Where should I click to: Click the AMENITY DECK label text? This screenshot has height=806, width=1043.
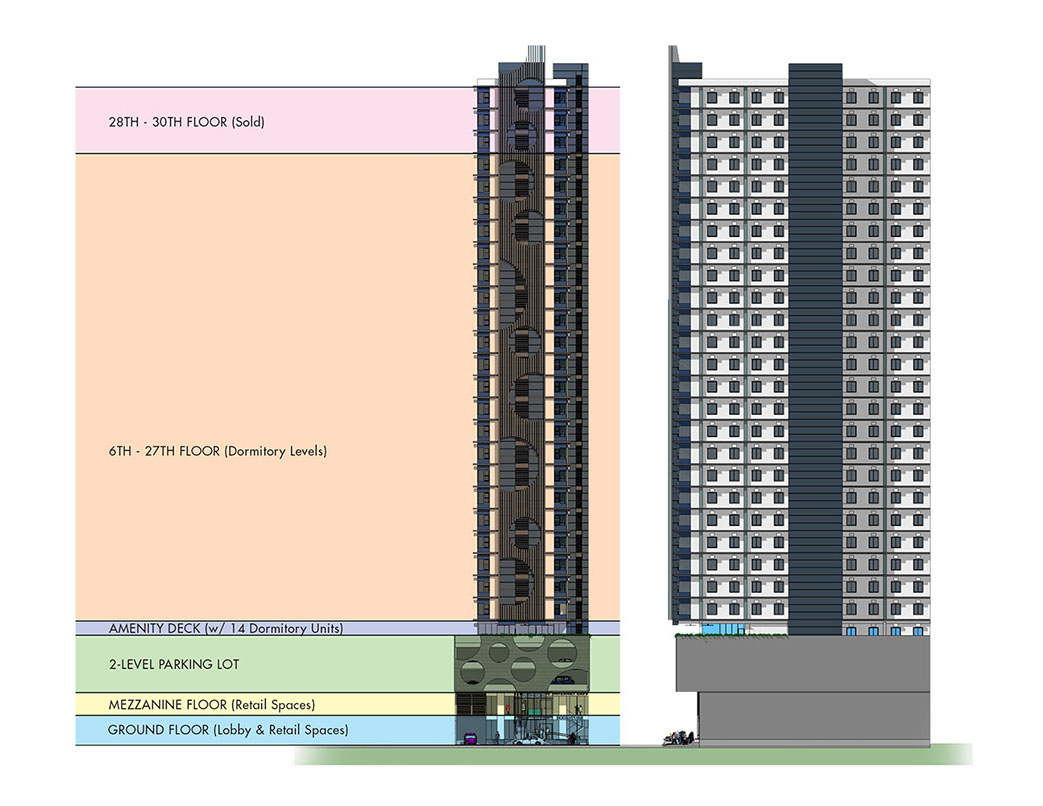225,629
